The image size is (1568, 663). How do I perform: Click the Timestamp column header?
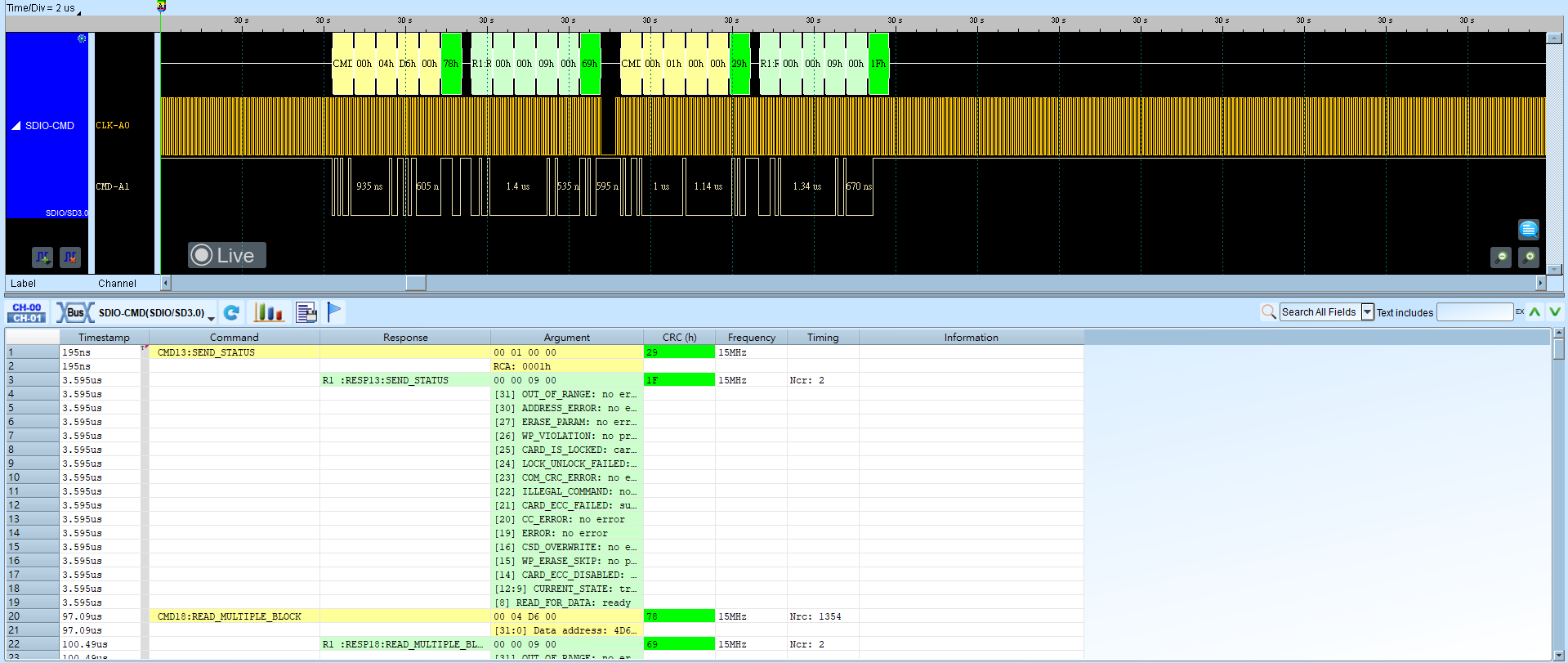pyautogui.click(x=104, y=338)
